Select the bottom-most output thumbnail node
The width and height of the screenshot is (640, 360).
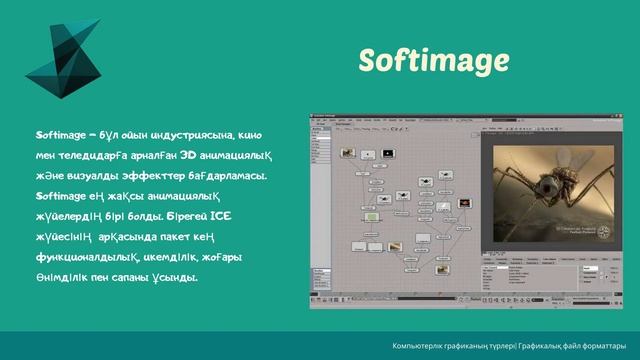pyautogui.click(x=442, y=270)
